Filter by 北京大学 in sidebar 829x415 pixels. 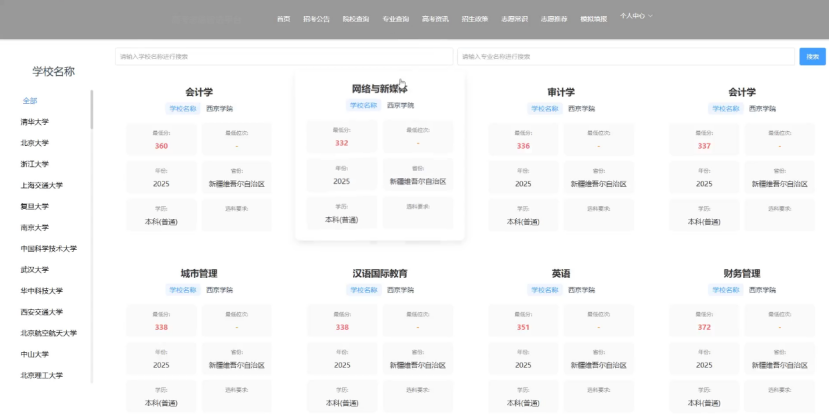[x=34, y=143]
